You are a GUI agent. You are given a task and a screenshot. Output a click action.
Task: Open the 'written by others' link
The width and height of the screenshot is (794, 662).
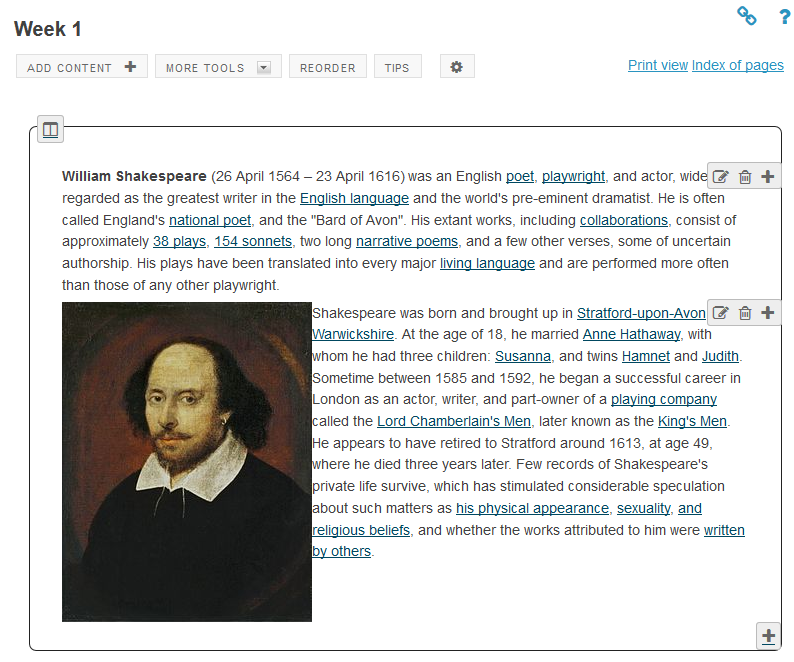(724, 530)
